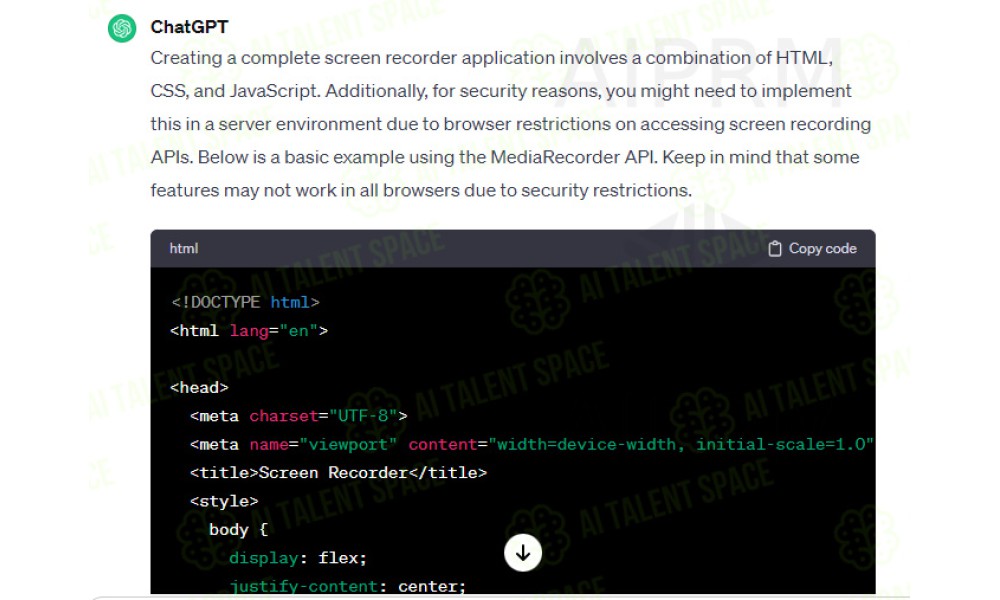
Task: Click the line starting 'features may not work'
Action: pos(421,191)
